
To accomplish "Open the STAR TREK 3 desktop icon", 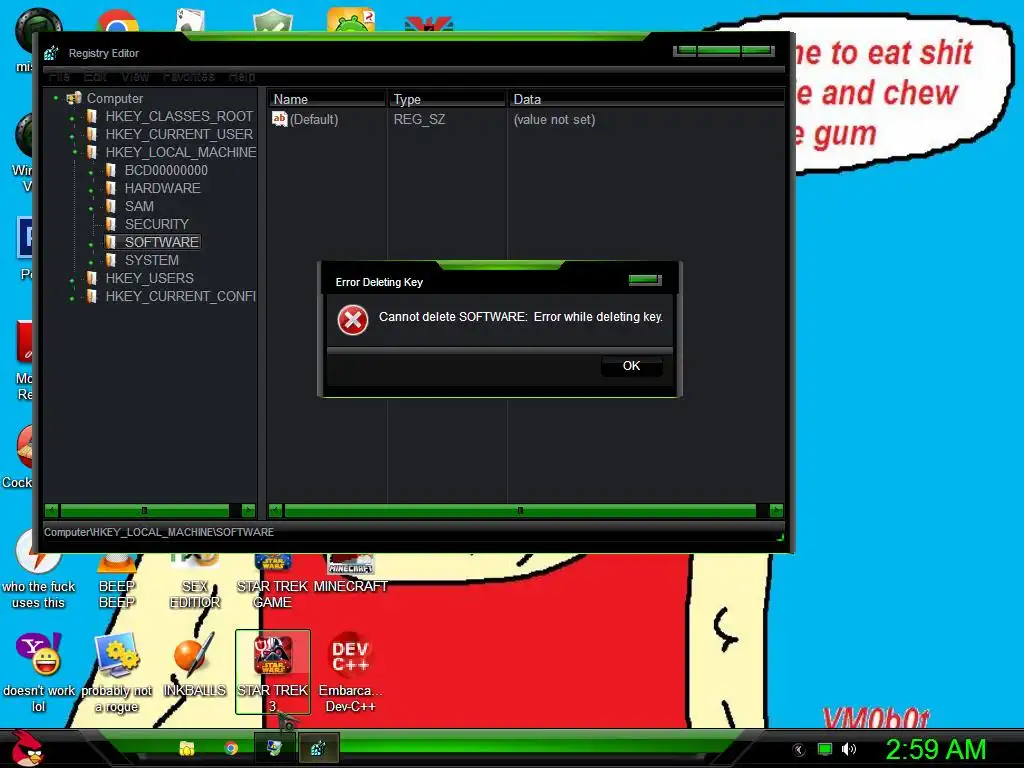I will point(272,673).
